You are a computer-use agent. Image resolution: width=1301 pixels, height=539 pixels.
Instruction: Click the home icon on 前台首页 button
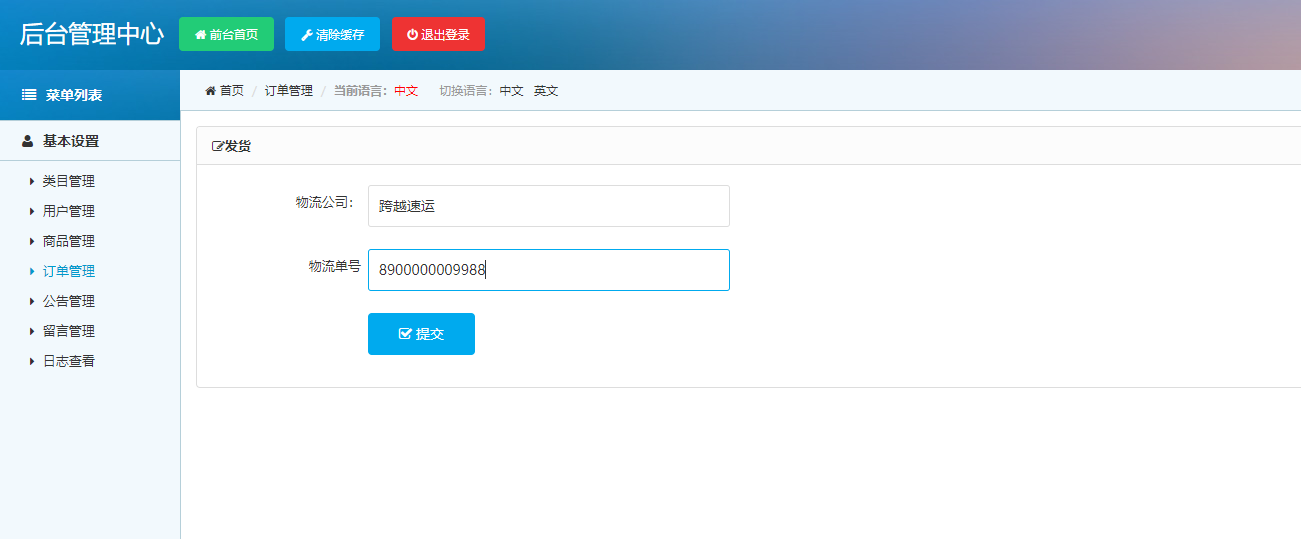coord(200,34)
